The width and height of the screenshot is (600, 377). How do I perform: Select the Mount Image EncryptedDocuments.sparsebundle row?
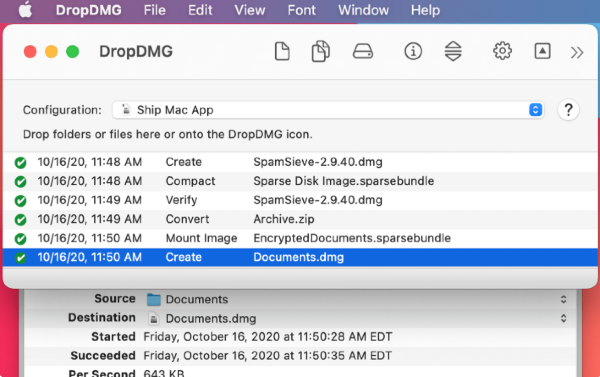point(300,238)
